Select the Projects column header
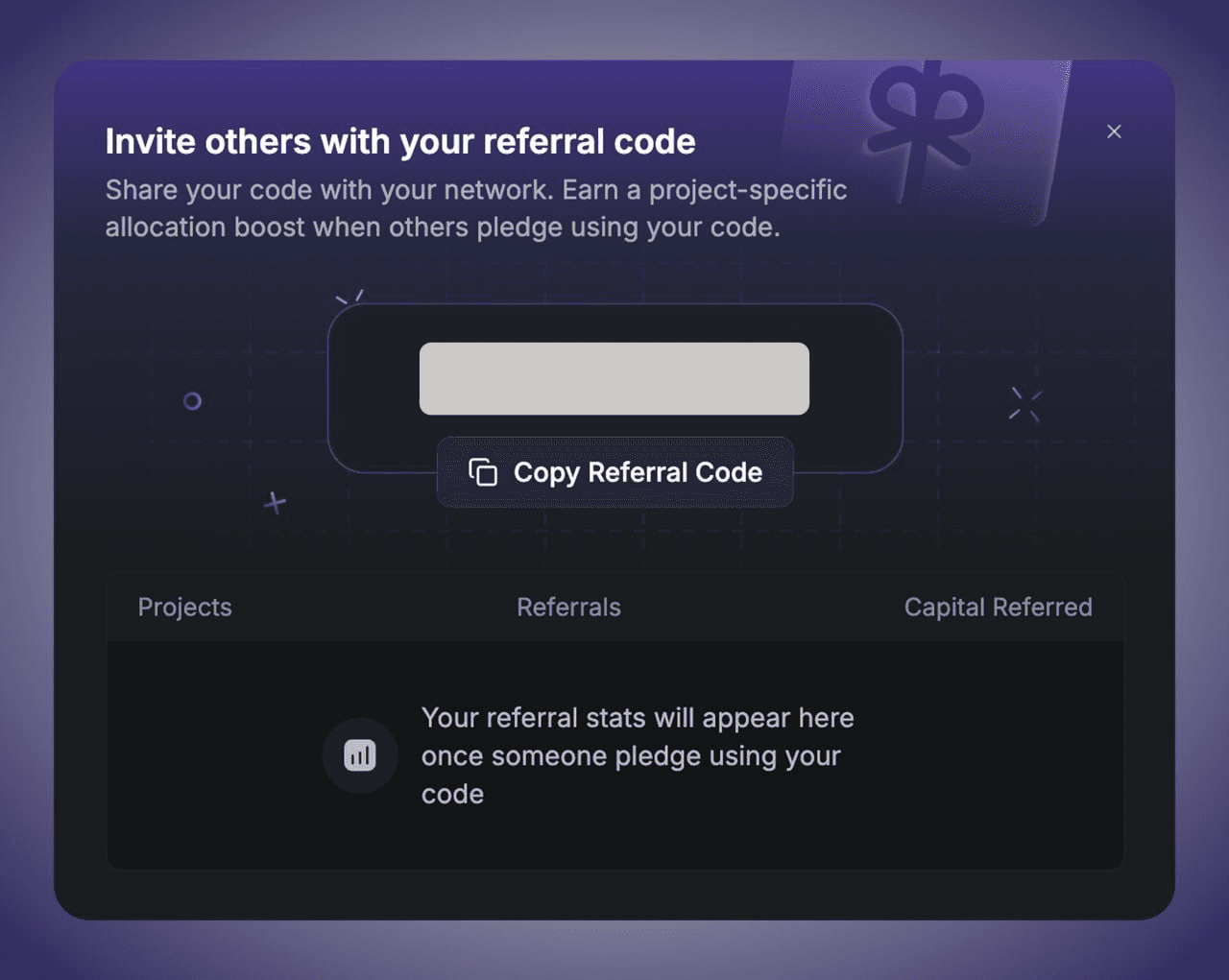This screenshot has height=980, width=1229. [x=184, y=607]
